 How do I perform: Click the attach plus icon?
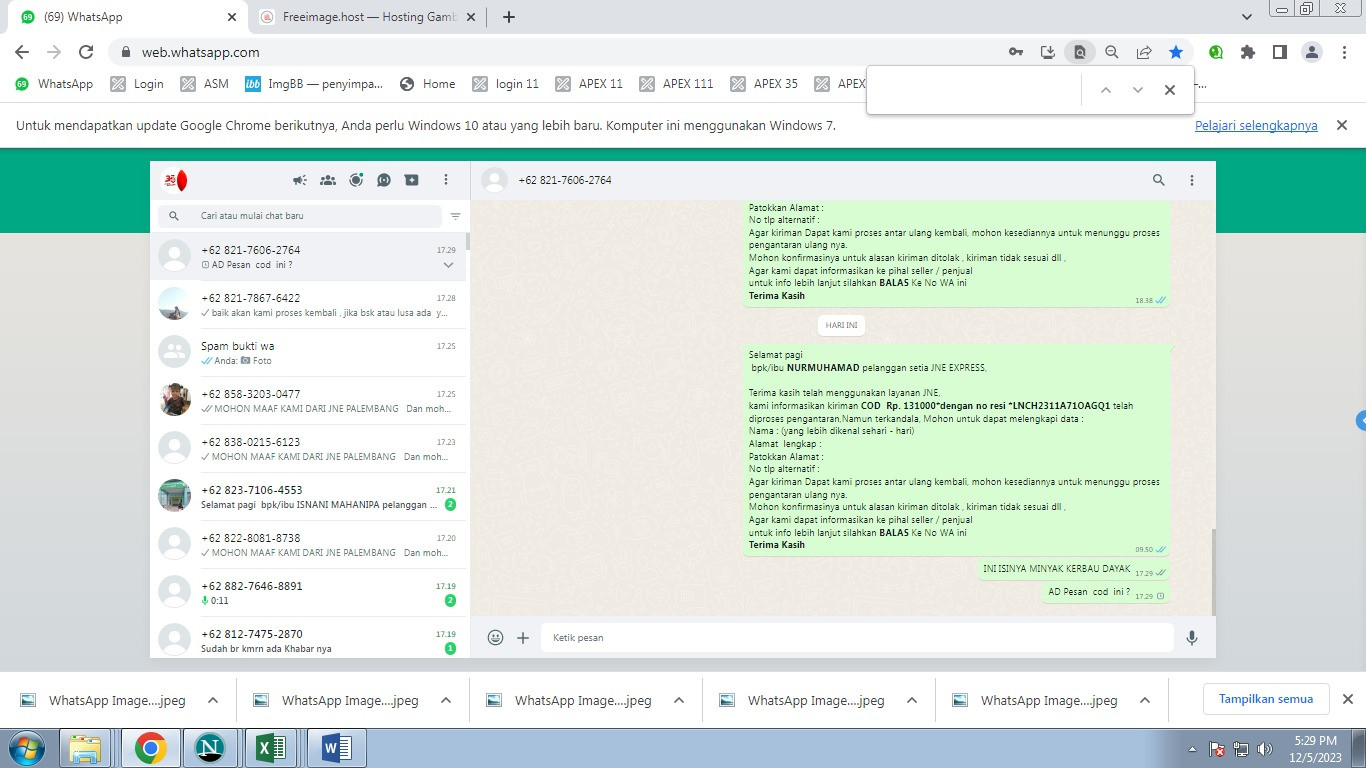[522, 637]
